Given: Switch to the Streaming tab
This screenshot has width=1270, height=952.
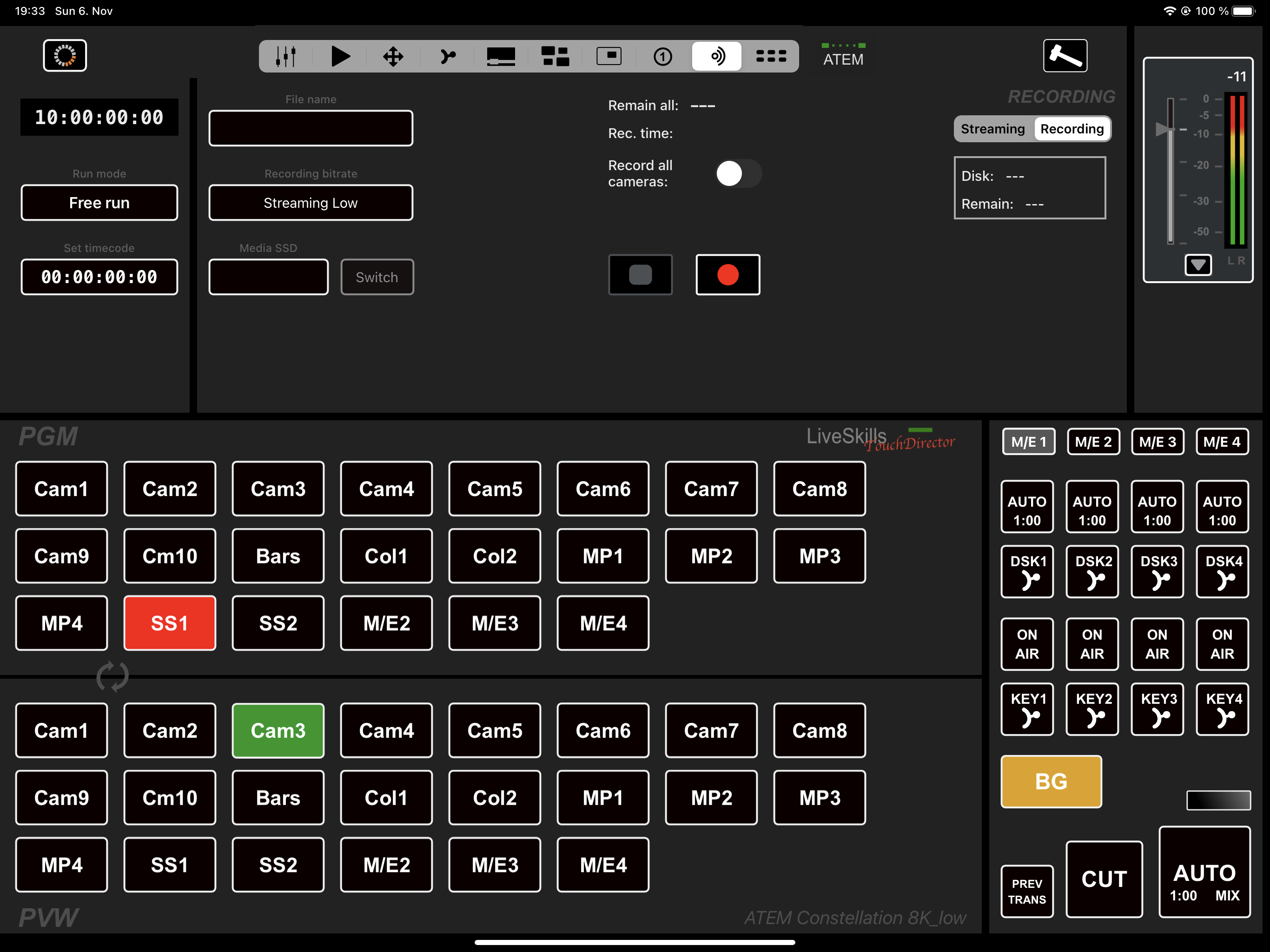Looking at the screenshot, I should tap(992, 129).
